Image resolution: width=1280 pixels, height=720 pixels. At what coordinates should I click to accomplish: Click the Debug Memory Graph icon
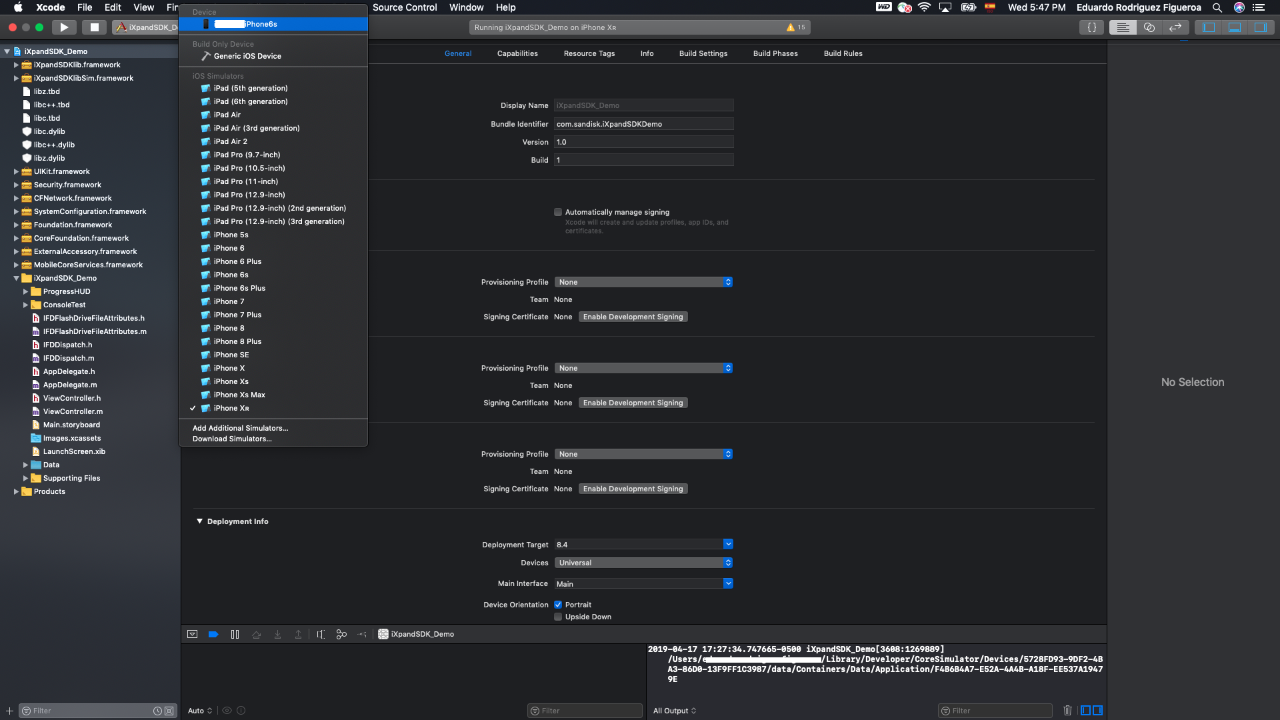point(342,634)
